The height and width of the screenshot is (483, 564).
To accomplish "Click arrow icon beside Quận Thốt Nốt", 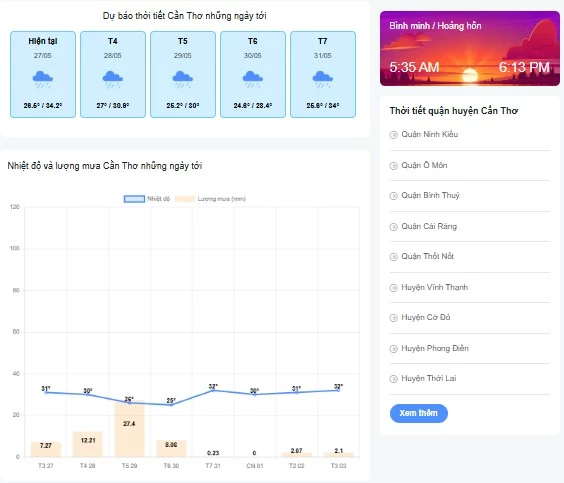I will pyautogui.click(x=394, y=257).
